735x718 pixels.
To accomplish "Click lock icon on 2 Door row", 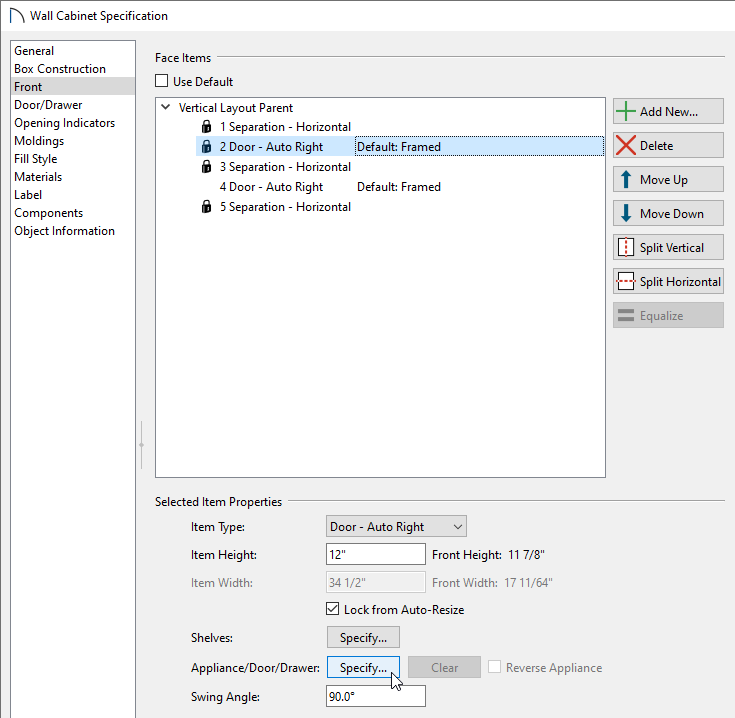I will coord(206,147).
